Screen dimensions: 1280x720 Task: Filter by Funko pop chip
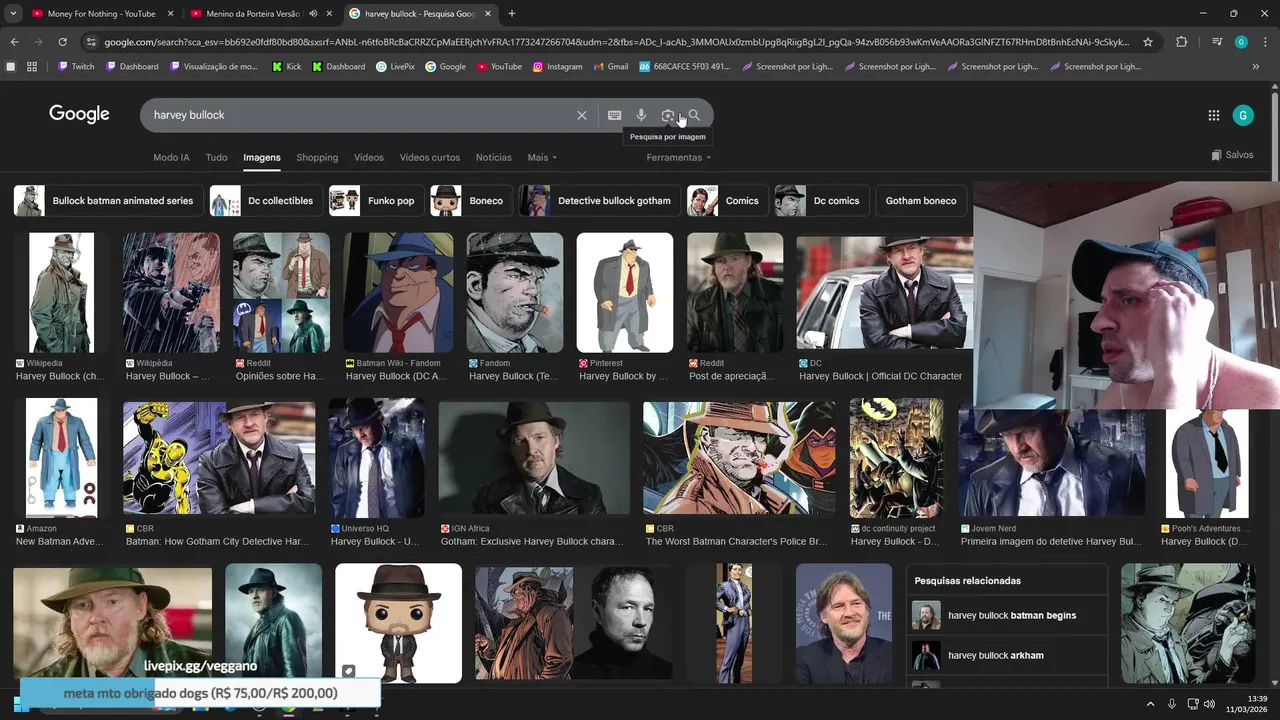(376, 201)
